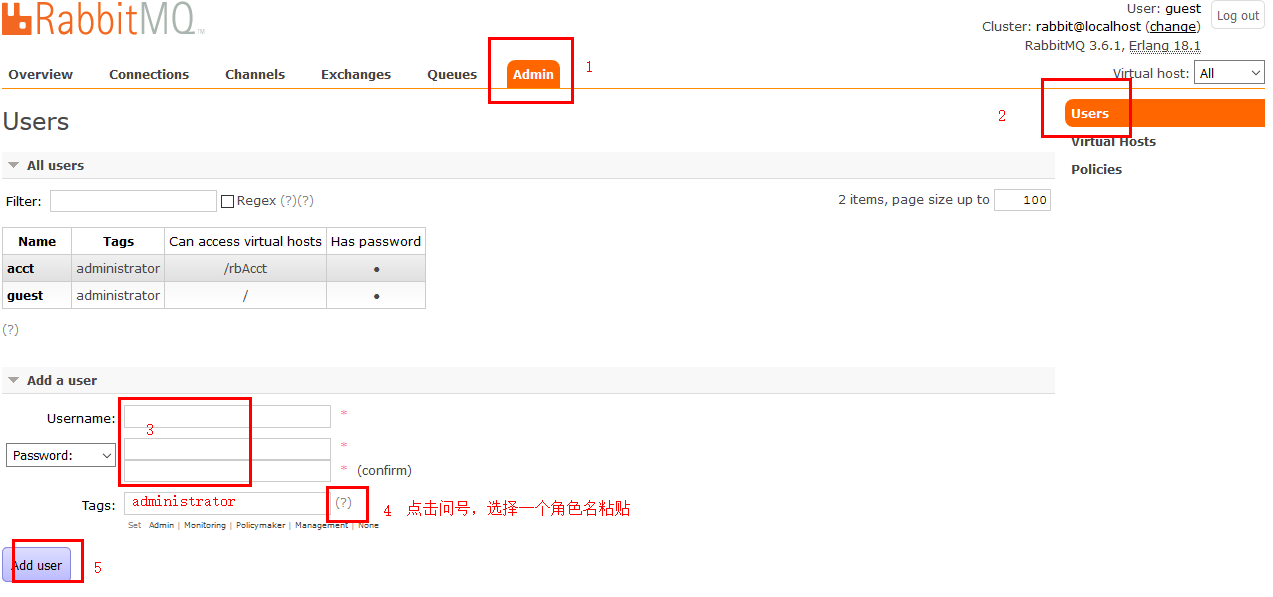This screenshot has height=597, width=1273.
Task: Open the guest user details
Action: (x=25, y=295)
